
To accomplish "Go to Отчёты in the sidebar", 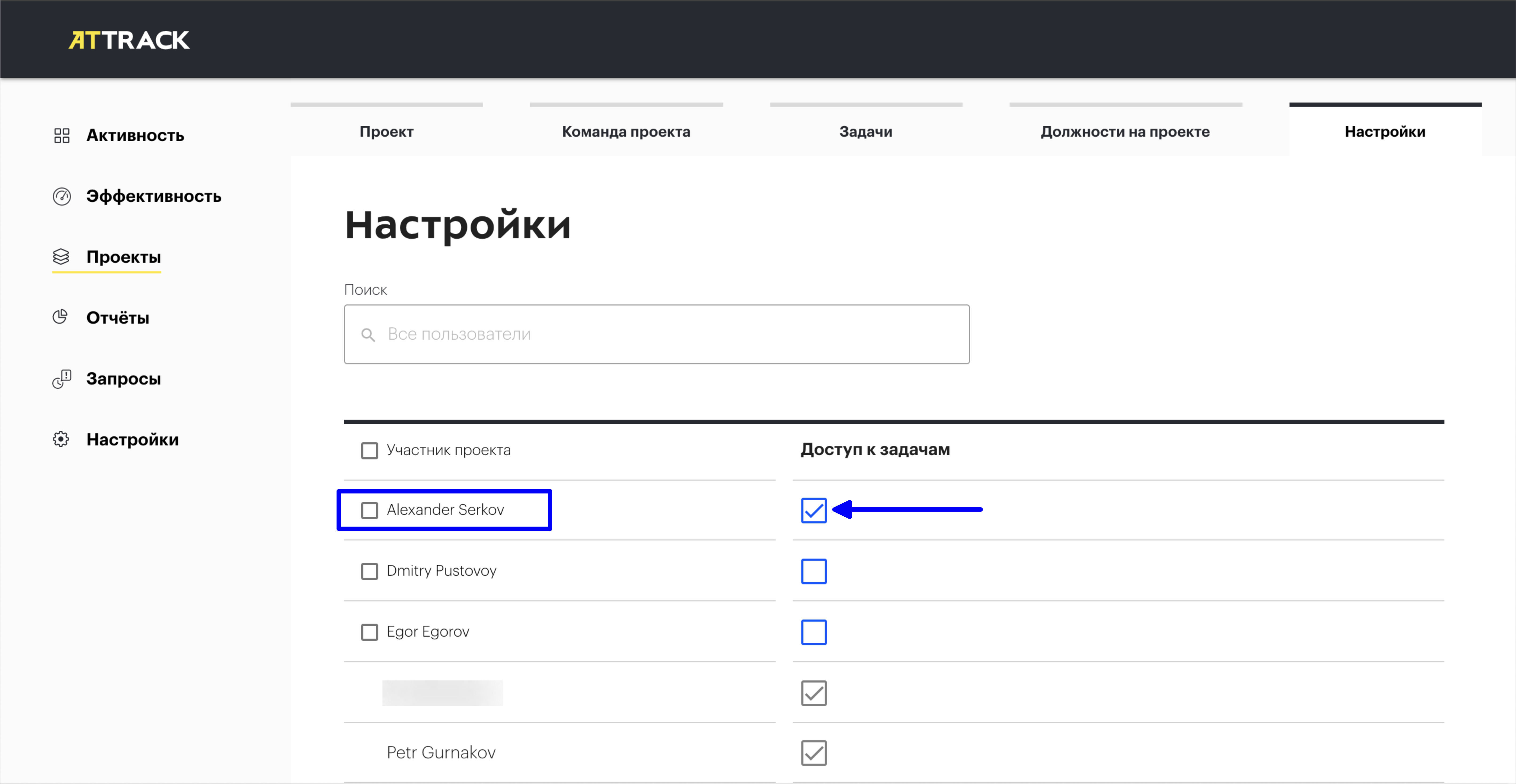I will tap(118, 317).
